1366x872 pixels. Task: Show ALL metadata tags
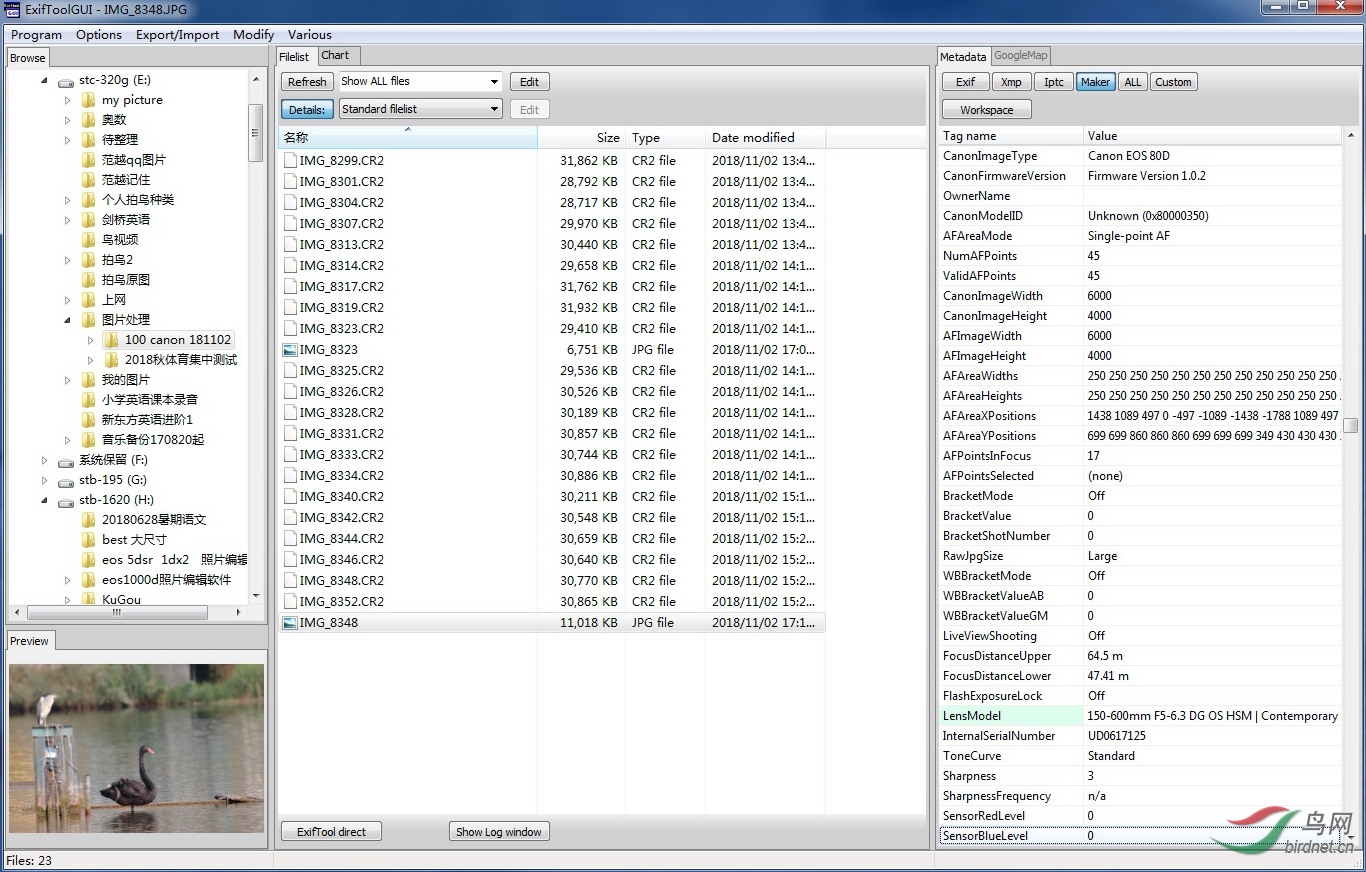tap(1133, 82)
